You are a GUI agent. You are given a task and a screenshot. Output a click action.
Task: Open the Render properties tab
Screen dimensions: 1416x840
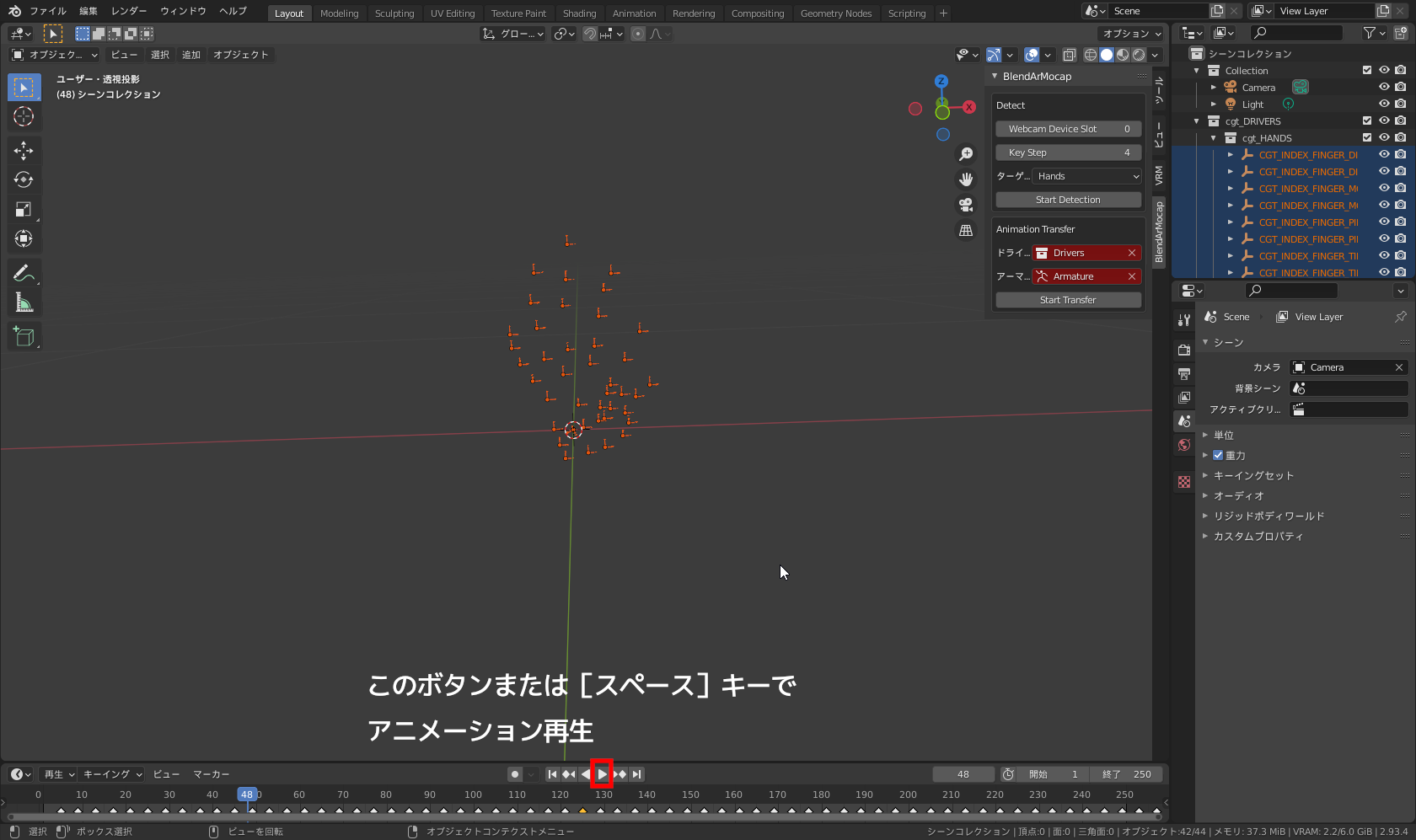pyautogui.click(x=1184, y=350)
